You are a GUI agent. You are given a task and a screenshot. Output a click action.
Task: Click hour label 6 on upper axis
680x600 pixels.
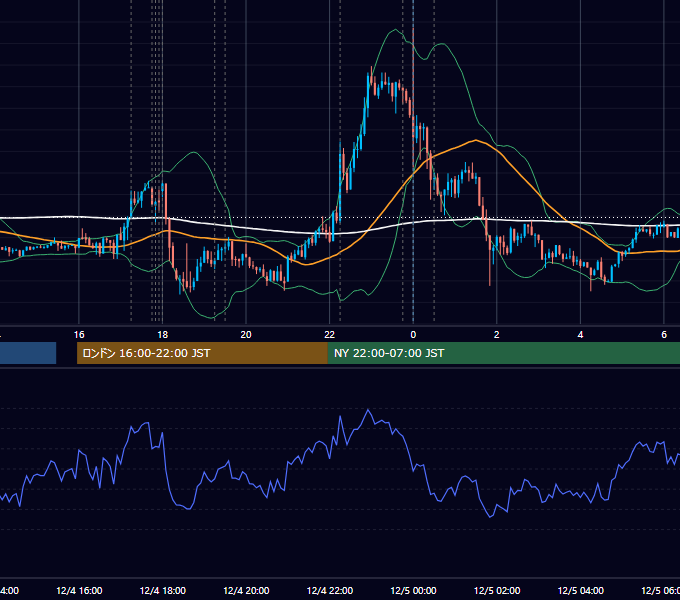[664, 335]
